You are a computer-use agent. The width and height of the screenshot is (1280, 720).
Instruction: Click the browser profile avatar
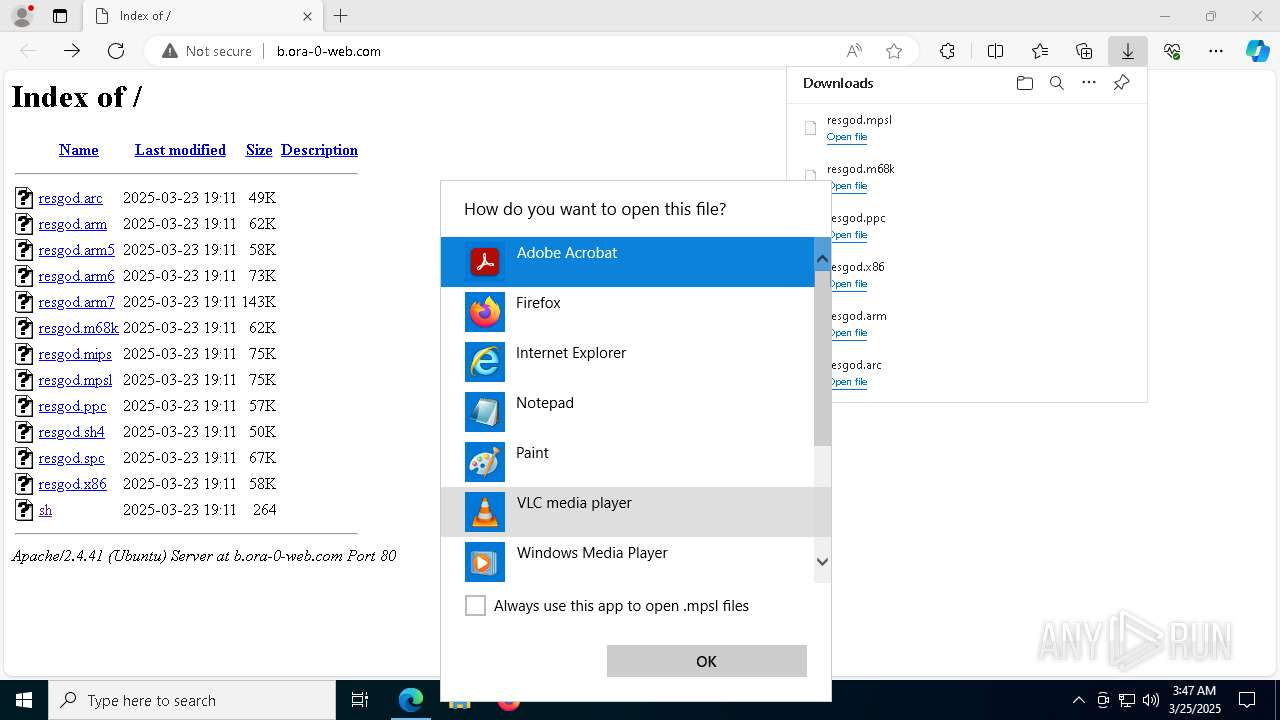click(22, 16)
